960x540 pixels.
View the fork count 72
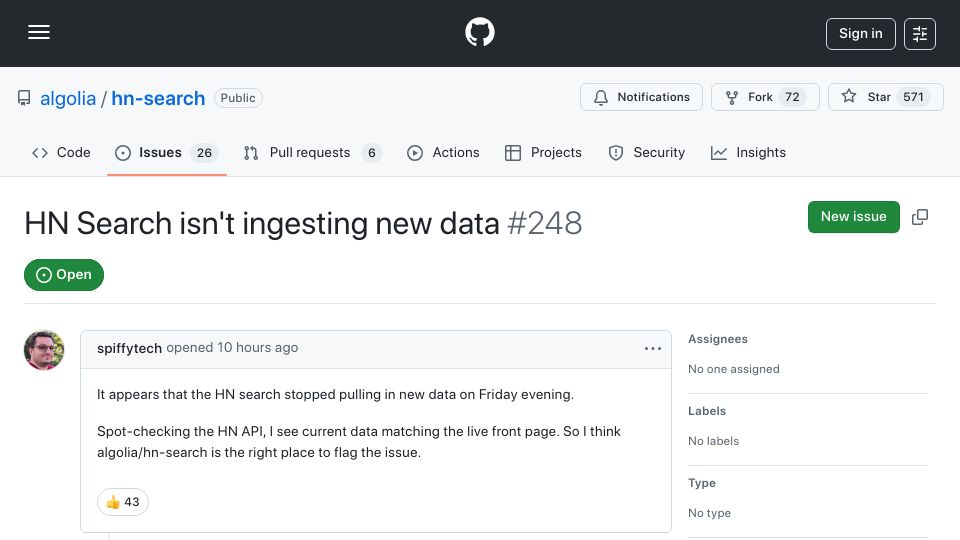[792, 97]
